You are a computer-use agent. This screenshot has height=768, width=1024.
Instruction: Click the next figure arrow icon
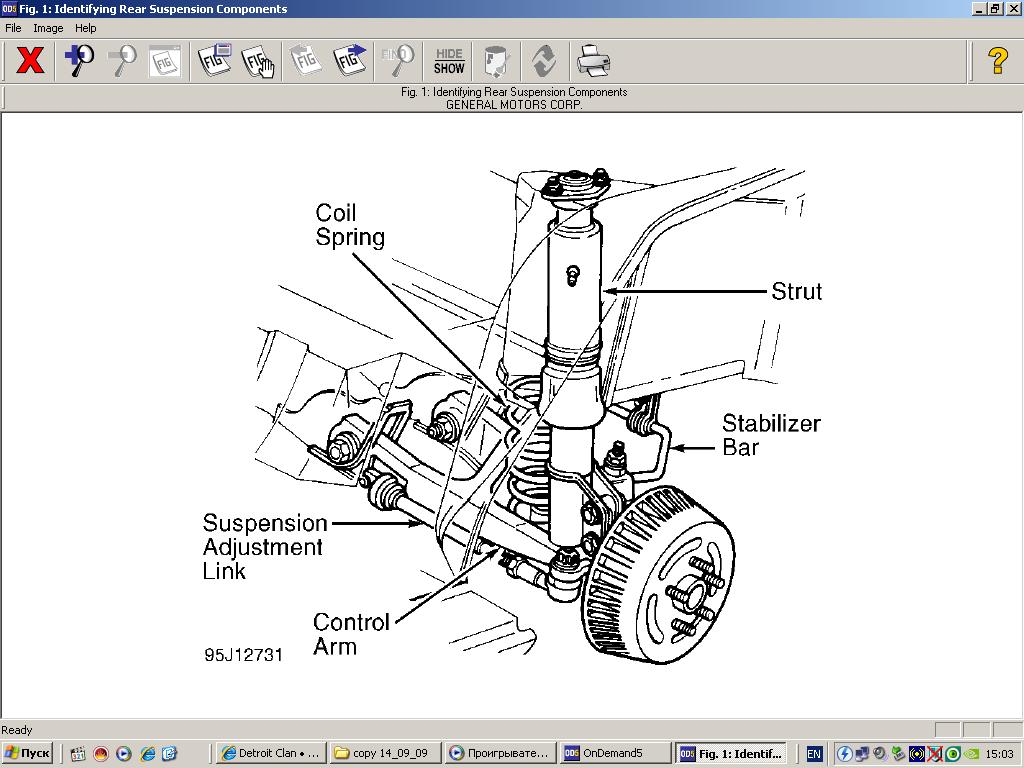click(350, 61)
